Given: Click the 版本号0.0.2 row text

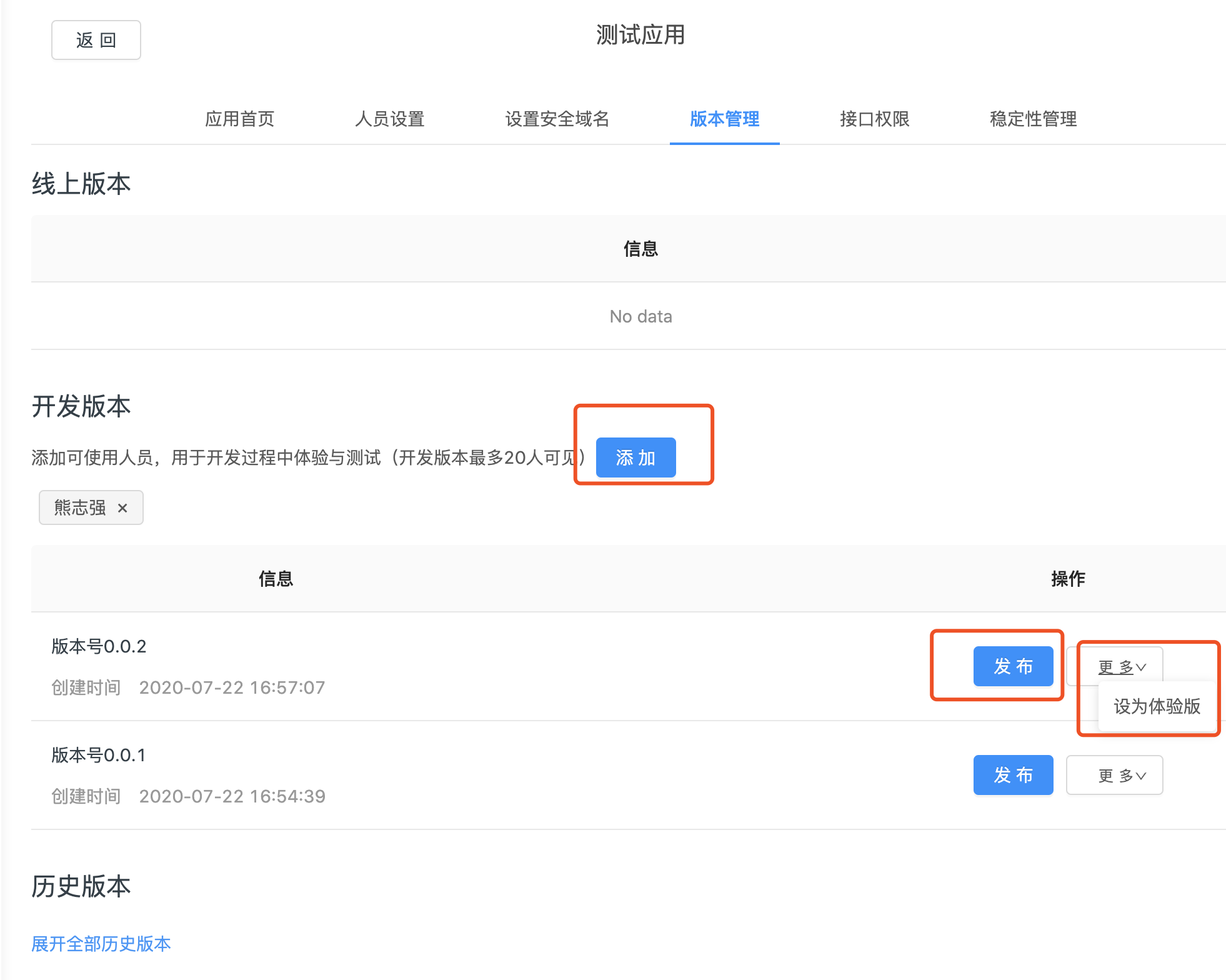Looking at the screenshot, I should 99,646.
